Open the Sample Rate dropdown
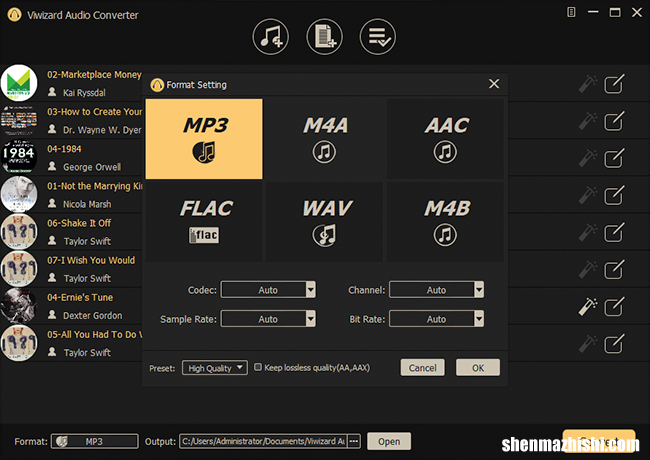Image resolution: width=650 pixels, height=460 pixels. (x=268, y=319)
